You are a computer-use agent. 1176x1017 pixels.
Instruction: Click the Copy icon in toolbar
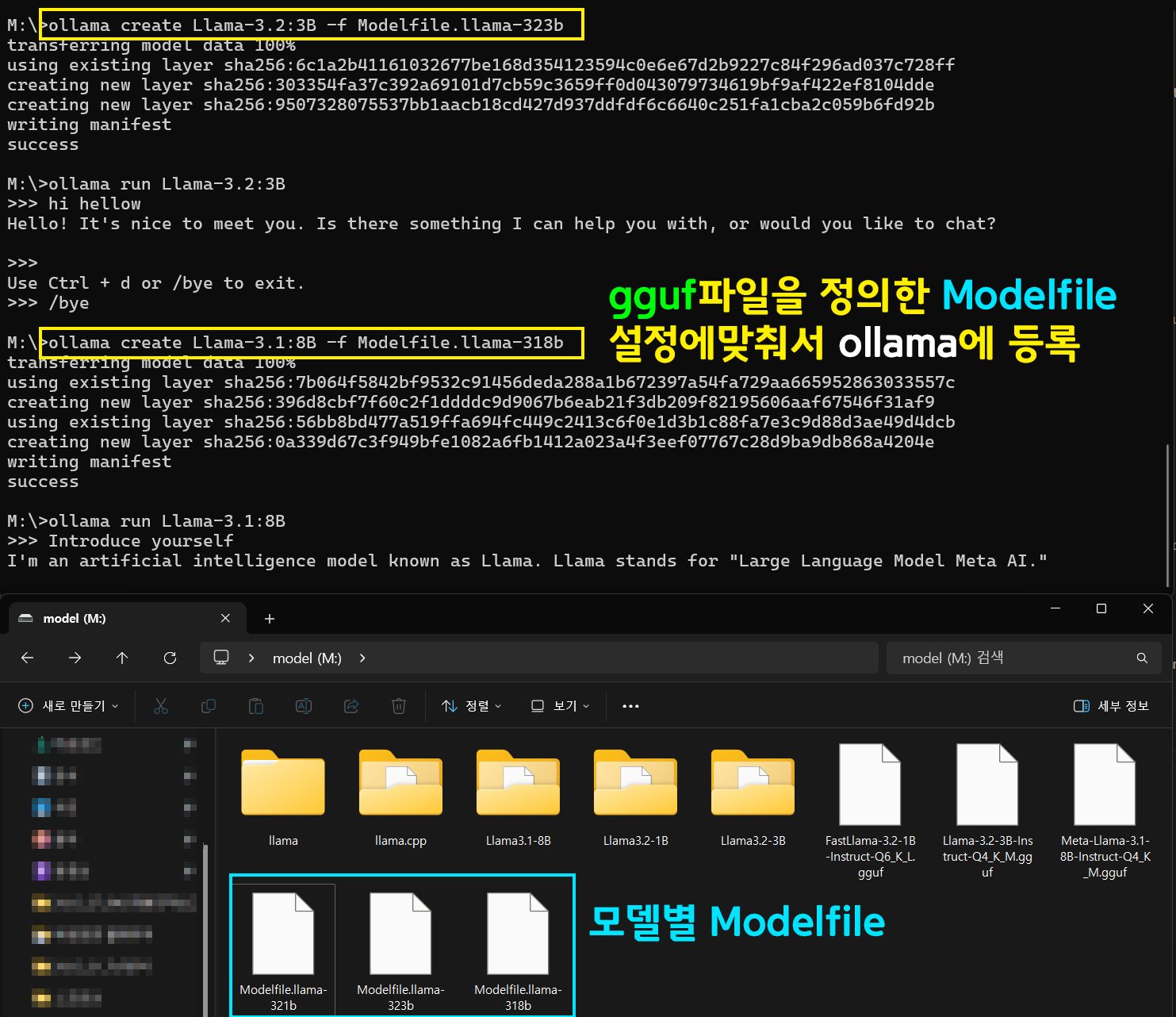(209, 706)
